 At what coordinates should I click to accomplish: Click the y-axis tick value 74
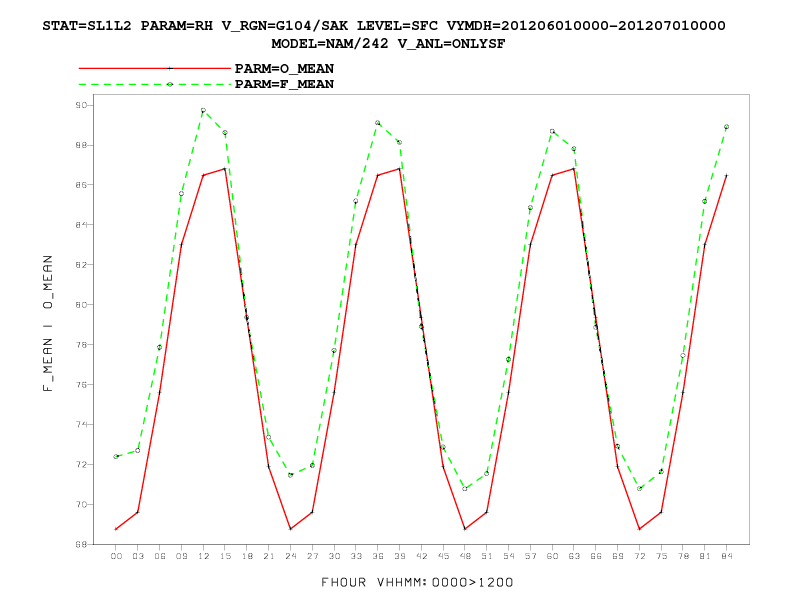coord(81,424)
